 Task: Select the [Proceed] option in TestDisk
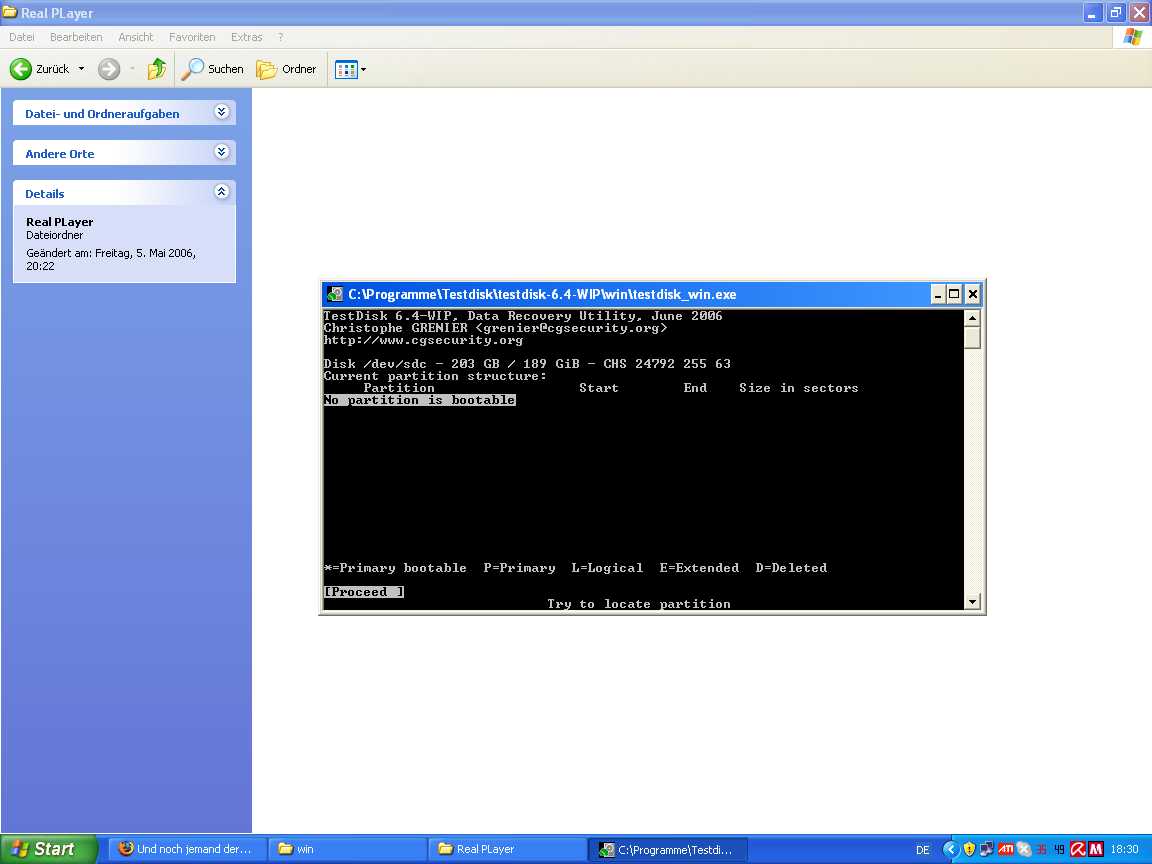[x=364, y=591]
